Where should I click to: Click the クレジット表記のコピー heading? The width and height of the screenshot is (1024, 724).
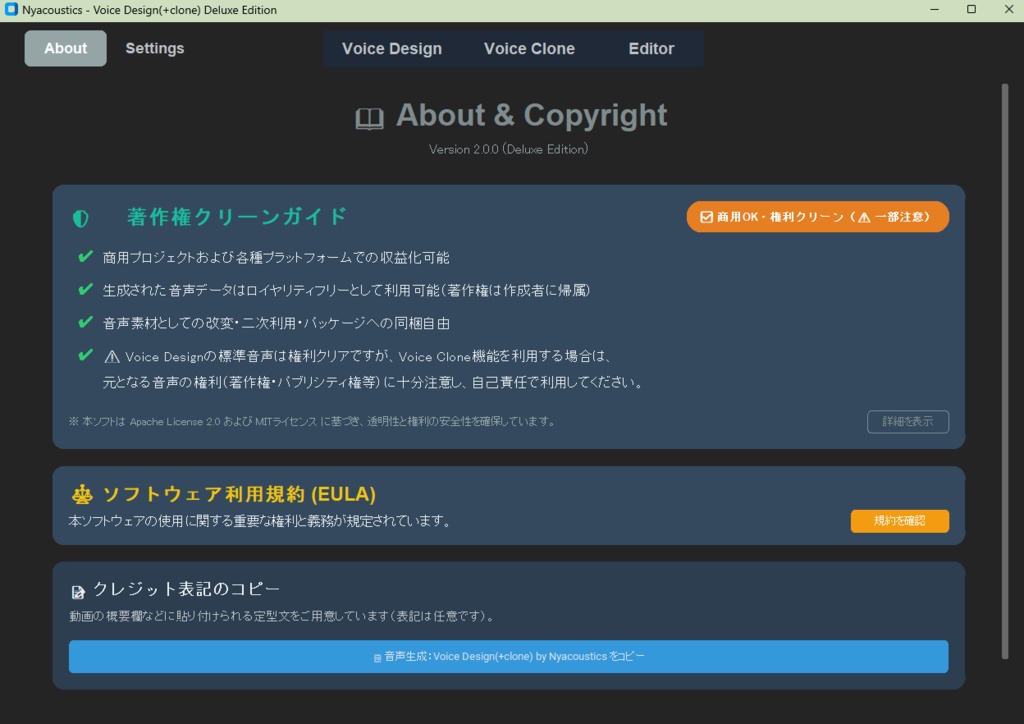[186, 589]
